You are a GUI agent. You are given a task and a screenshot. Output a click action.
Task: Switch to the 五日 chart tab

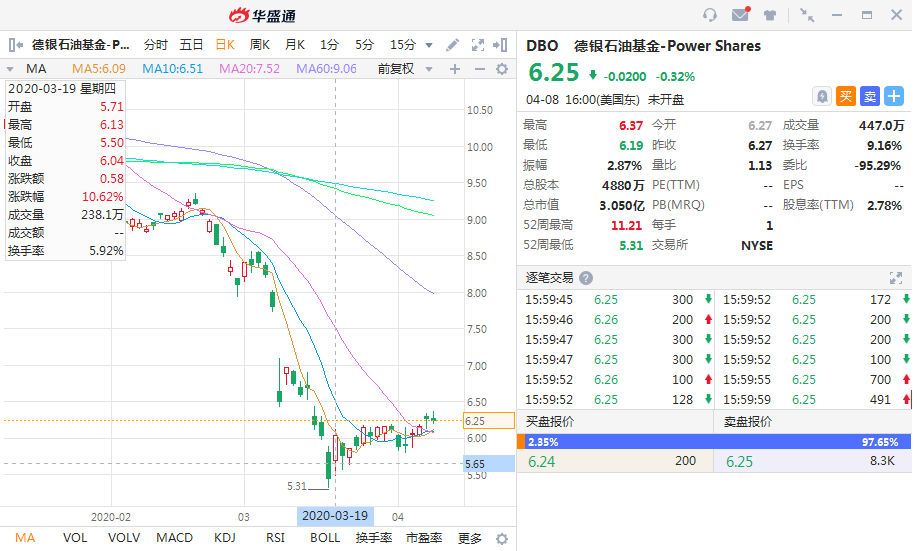[191, 44]
